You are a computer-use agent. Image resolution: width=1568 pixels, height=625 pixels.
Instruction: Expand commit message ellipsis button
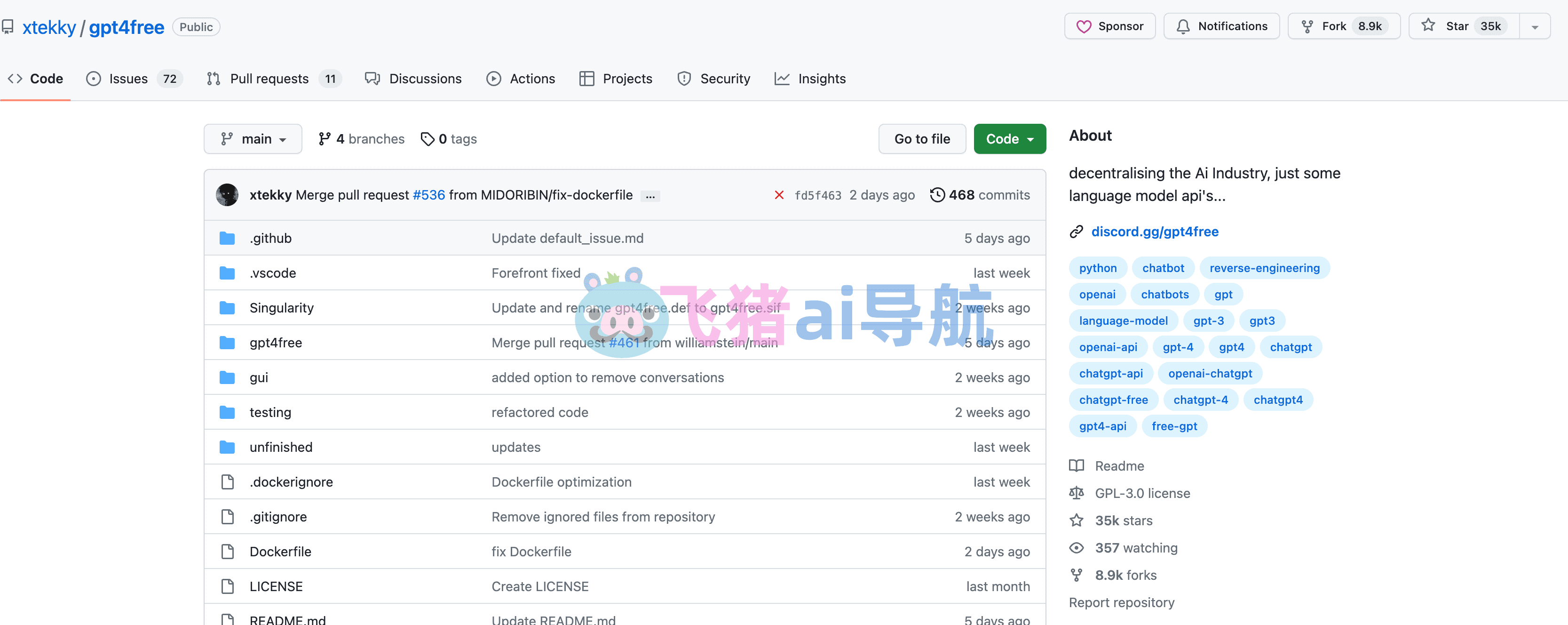pyautogui.click(x=650, y=196)
